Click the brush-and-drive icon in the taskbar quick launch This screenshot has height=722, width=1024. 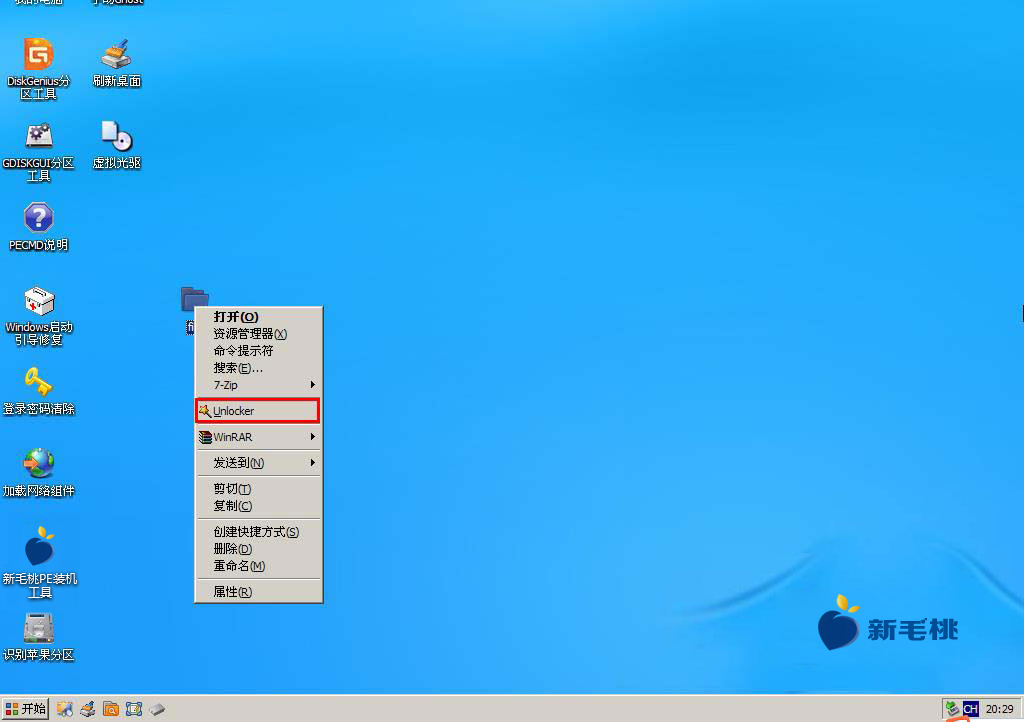click(x=88, y=709)
